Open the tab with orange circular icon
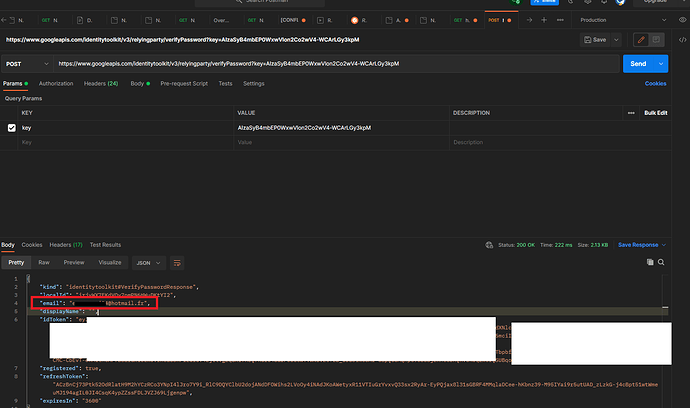This screenshot has width=690, height=408. (359, 20)
